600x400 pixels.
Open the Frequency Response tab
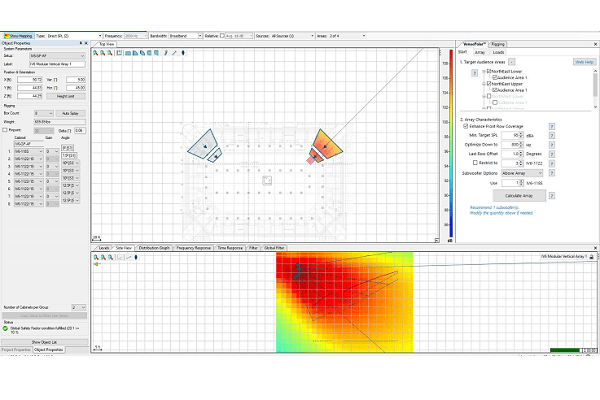[x=194, y=248]
